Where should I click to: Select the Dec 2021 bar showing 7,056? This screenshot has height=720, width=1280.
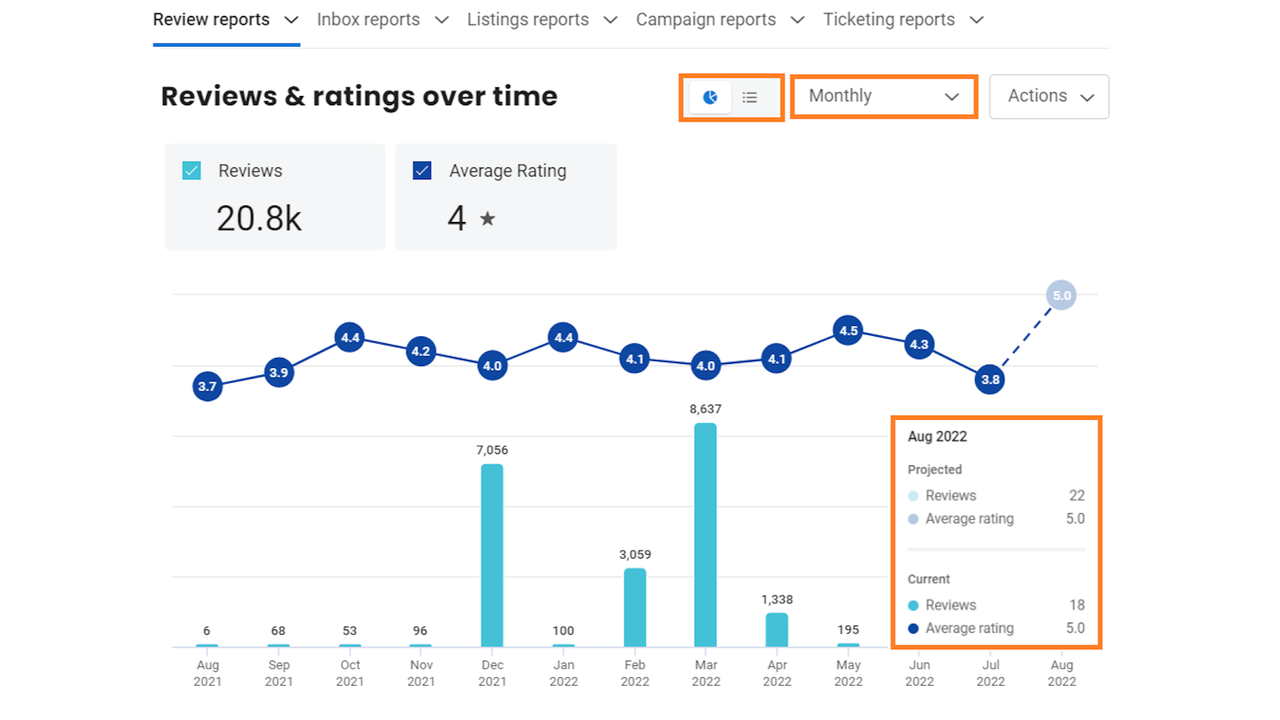492,555
